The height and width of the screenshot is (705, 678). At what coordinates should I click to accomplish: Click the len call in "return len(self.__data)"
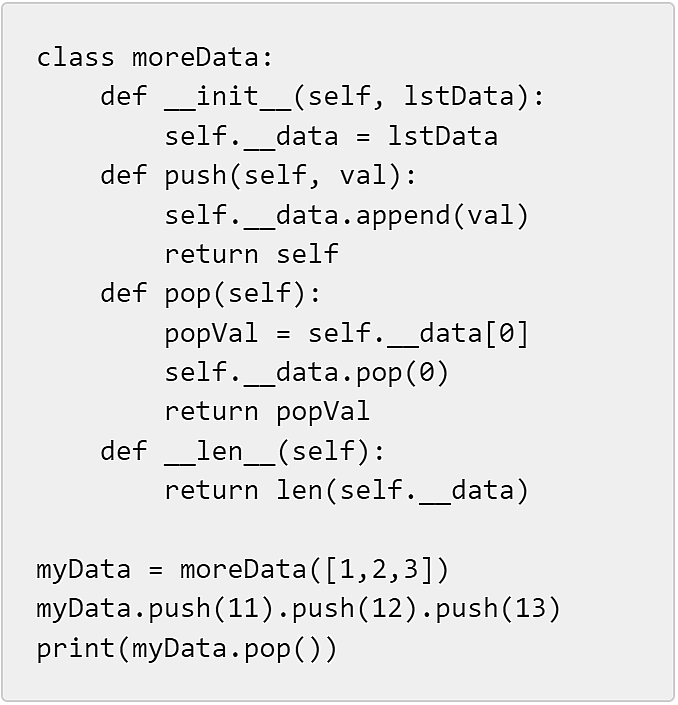pos(299,490)
